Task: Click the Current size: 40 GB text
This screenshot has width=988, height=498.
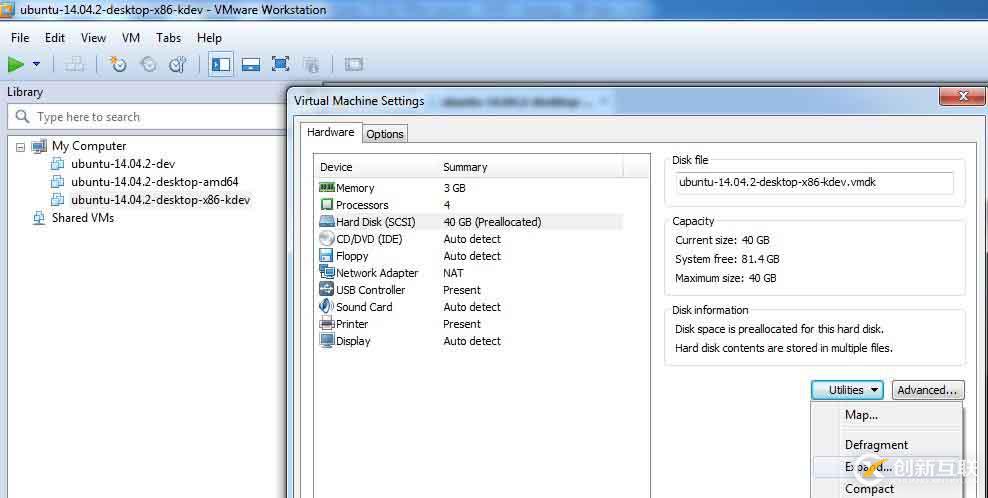Action: [x=722, y=240]
